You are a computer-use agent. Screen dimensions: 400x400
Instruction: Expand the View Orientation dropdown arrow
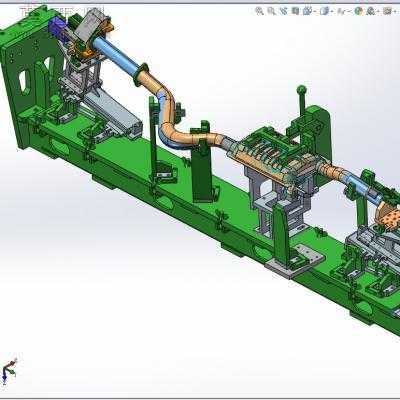coord(315,12)
